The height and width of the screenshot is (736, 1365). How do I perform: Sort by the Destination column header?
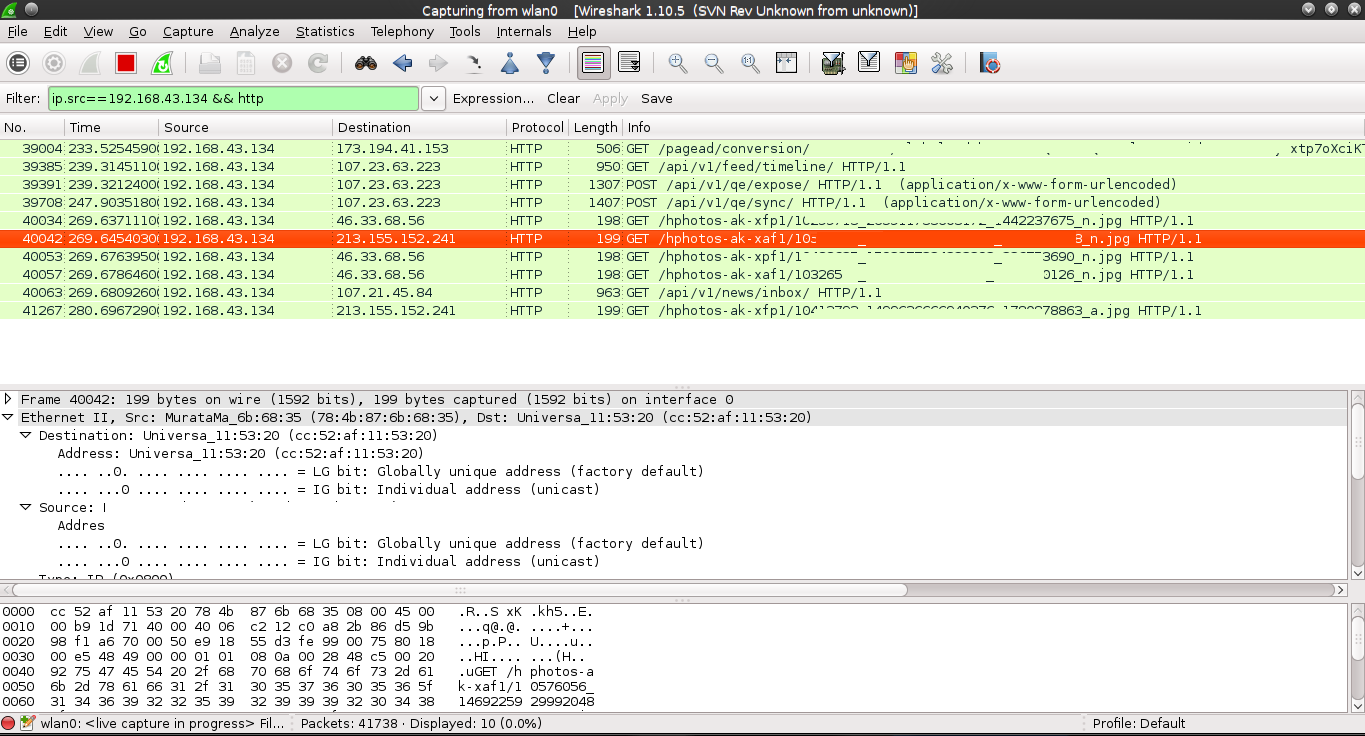coord(419,127)
